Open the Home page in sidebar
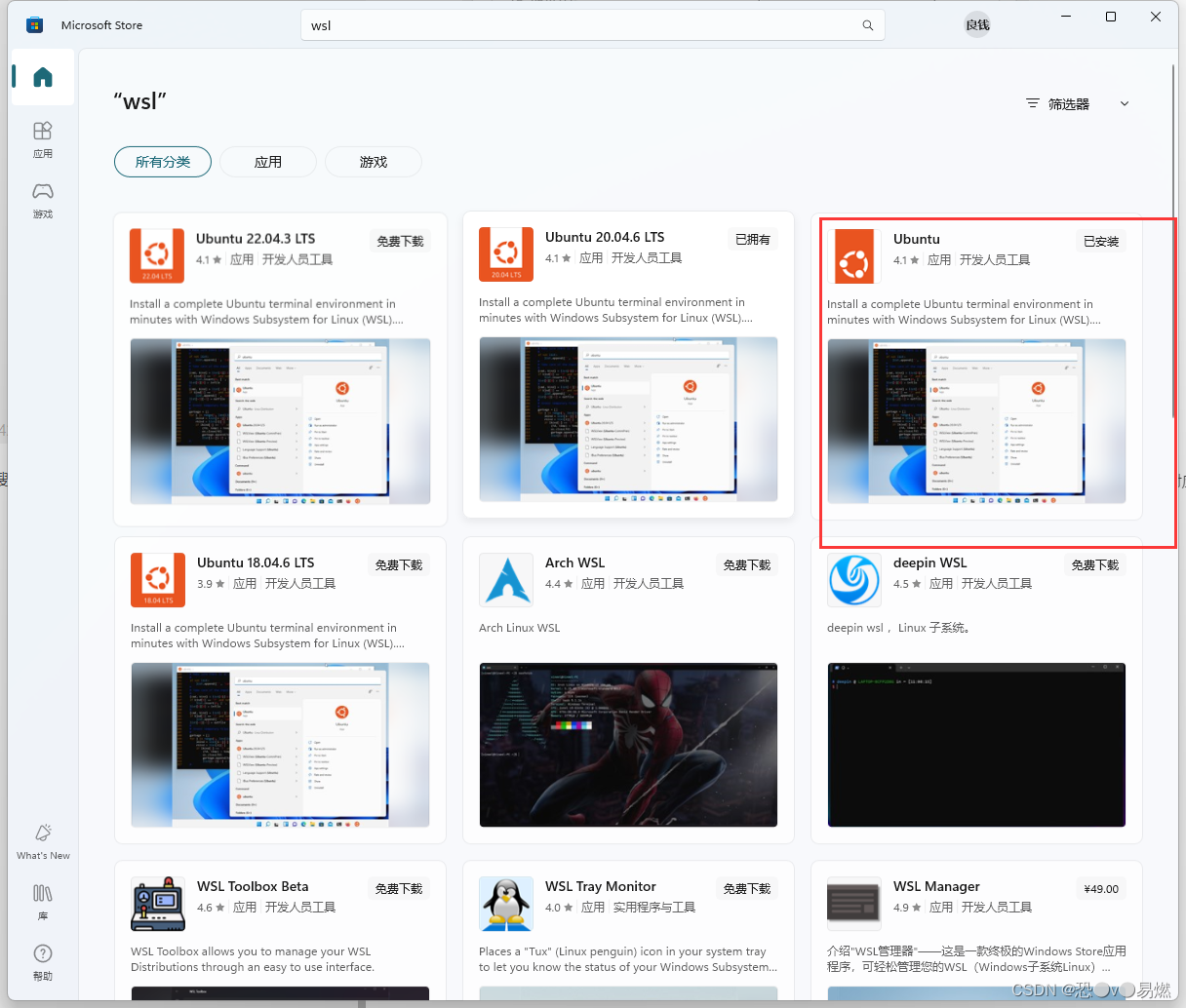This screenshot has height=1008, width=1186. (43, 77)
